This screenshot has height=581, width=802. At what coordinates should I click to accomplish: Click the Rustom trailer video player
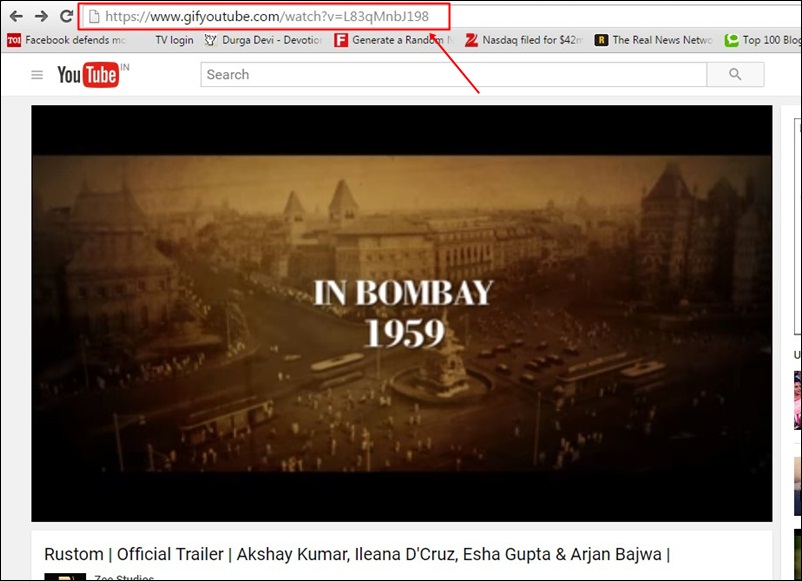[x=402, y=314]
